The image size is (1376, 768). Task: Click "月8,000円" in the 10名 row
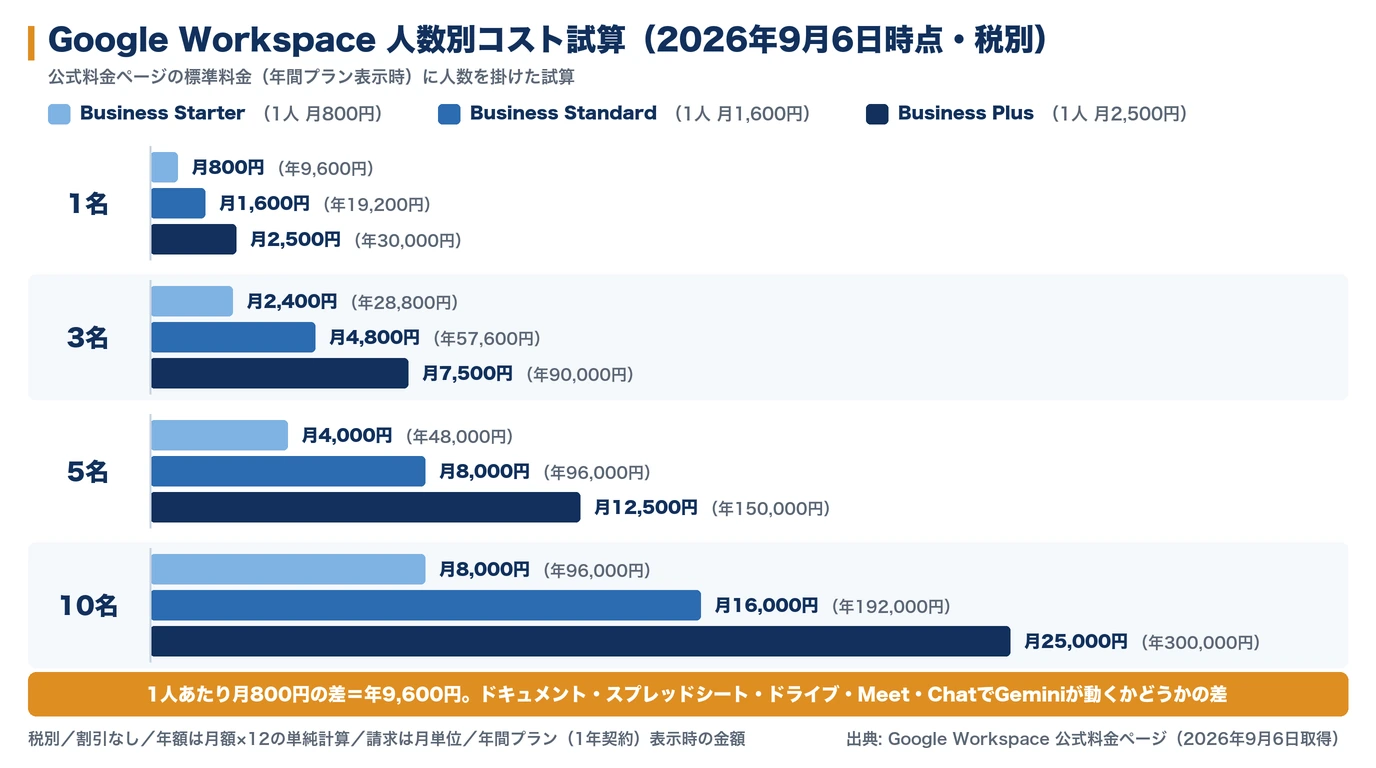484,570
